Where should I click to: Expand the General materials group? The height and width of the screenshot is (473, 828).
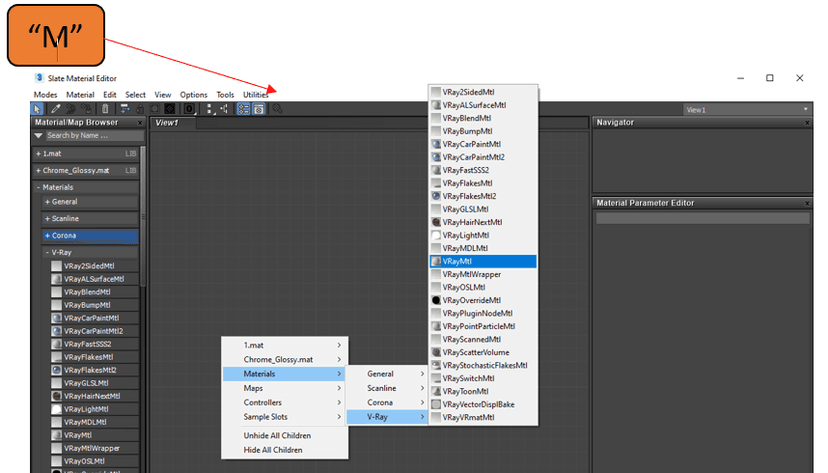tap(48, 202)
